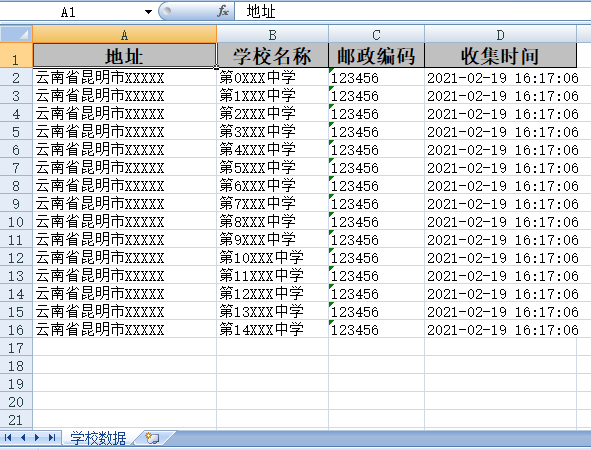Go to first sheet navigation arrow
The image size is (591, 450).
8,438
